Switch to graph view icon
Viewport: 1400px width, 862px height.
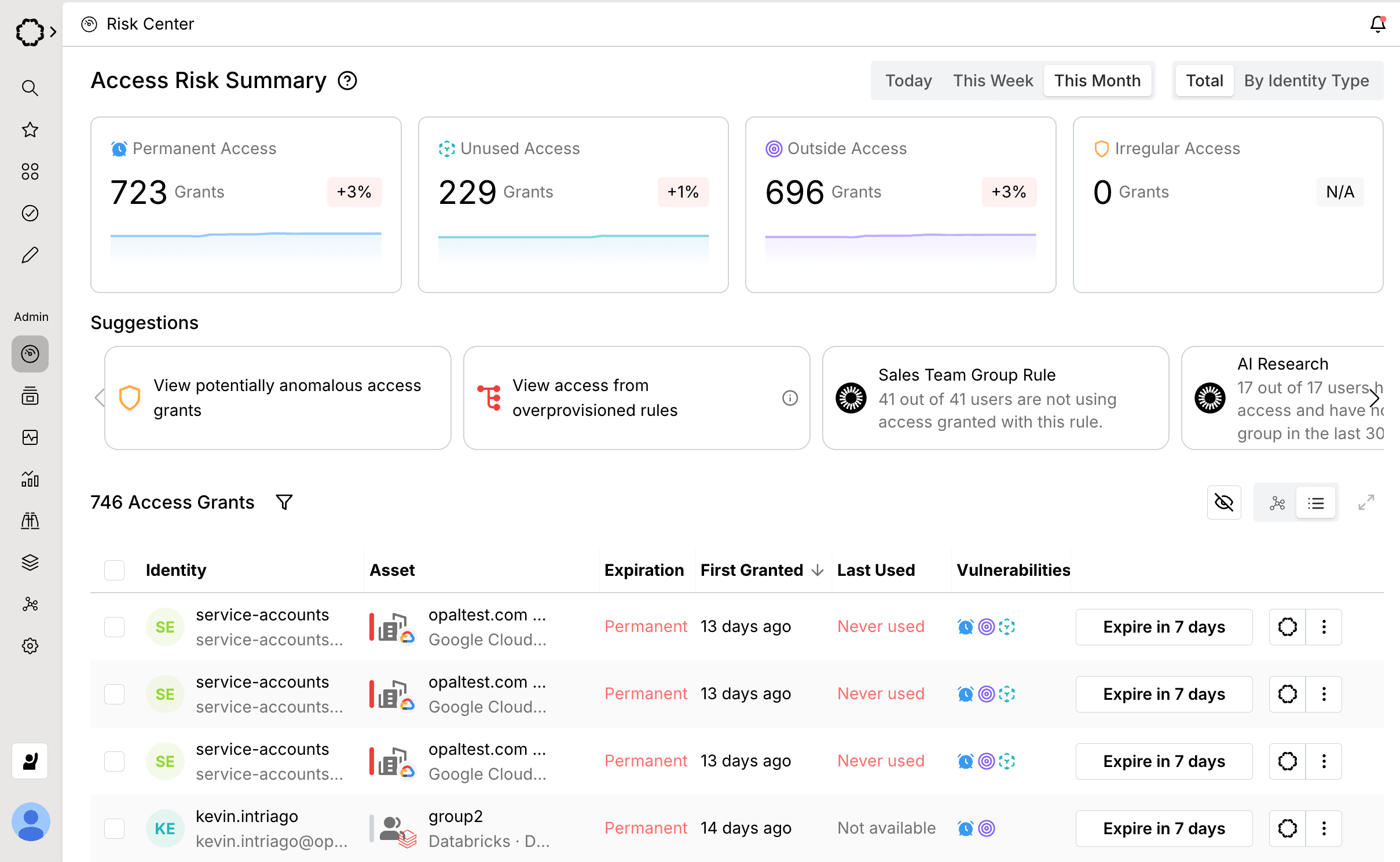click(1277, 503)
